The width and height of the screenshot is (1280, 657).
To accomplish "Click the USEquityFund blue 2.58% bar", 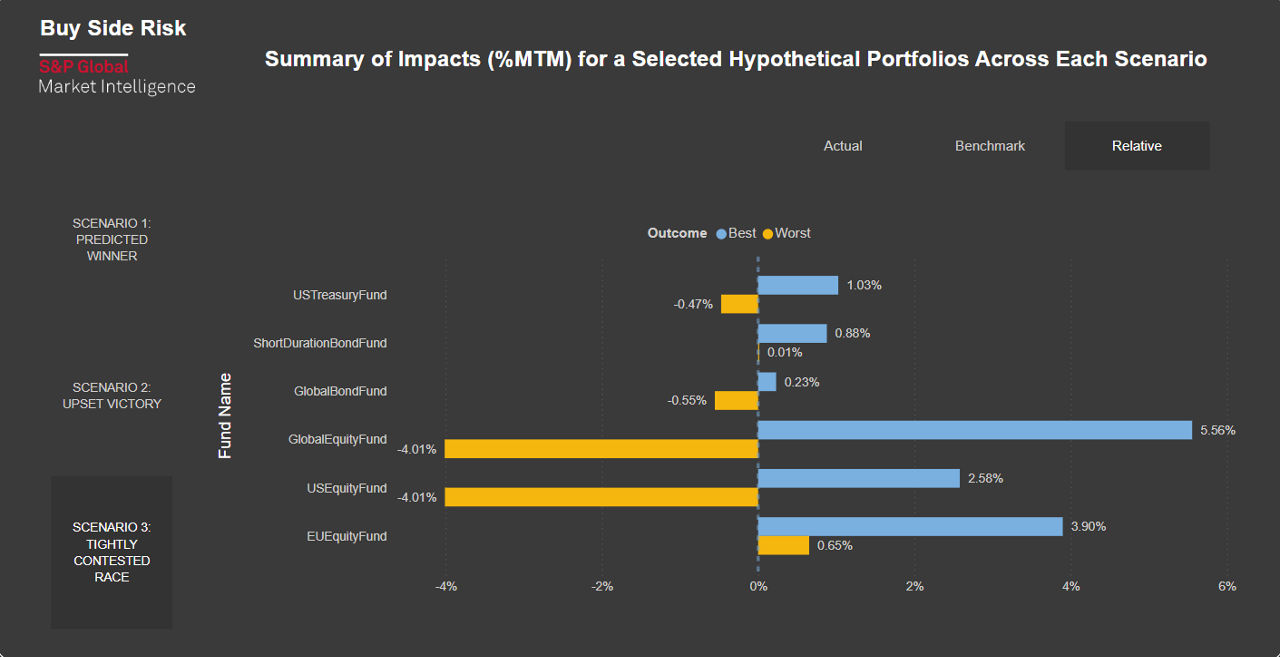I will pos(859,478).
